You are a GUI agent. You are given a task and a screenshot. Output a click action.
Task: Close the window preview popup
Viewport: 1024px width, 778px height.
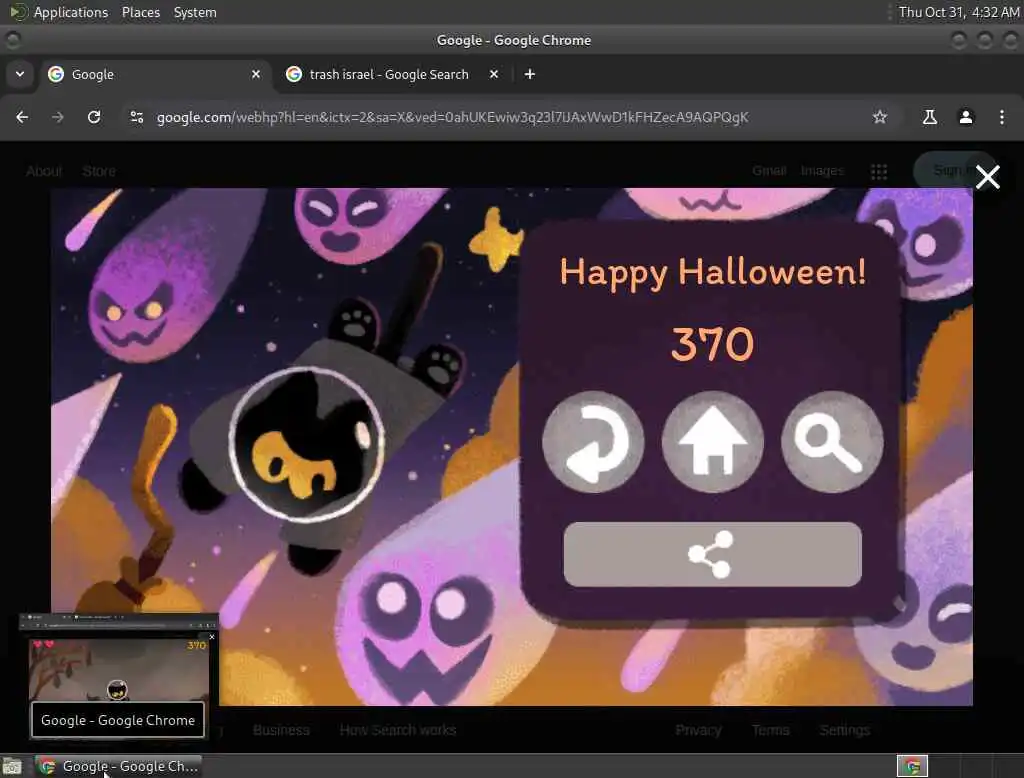212,636
